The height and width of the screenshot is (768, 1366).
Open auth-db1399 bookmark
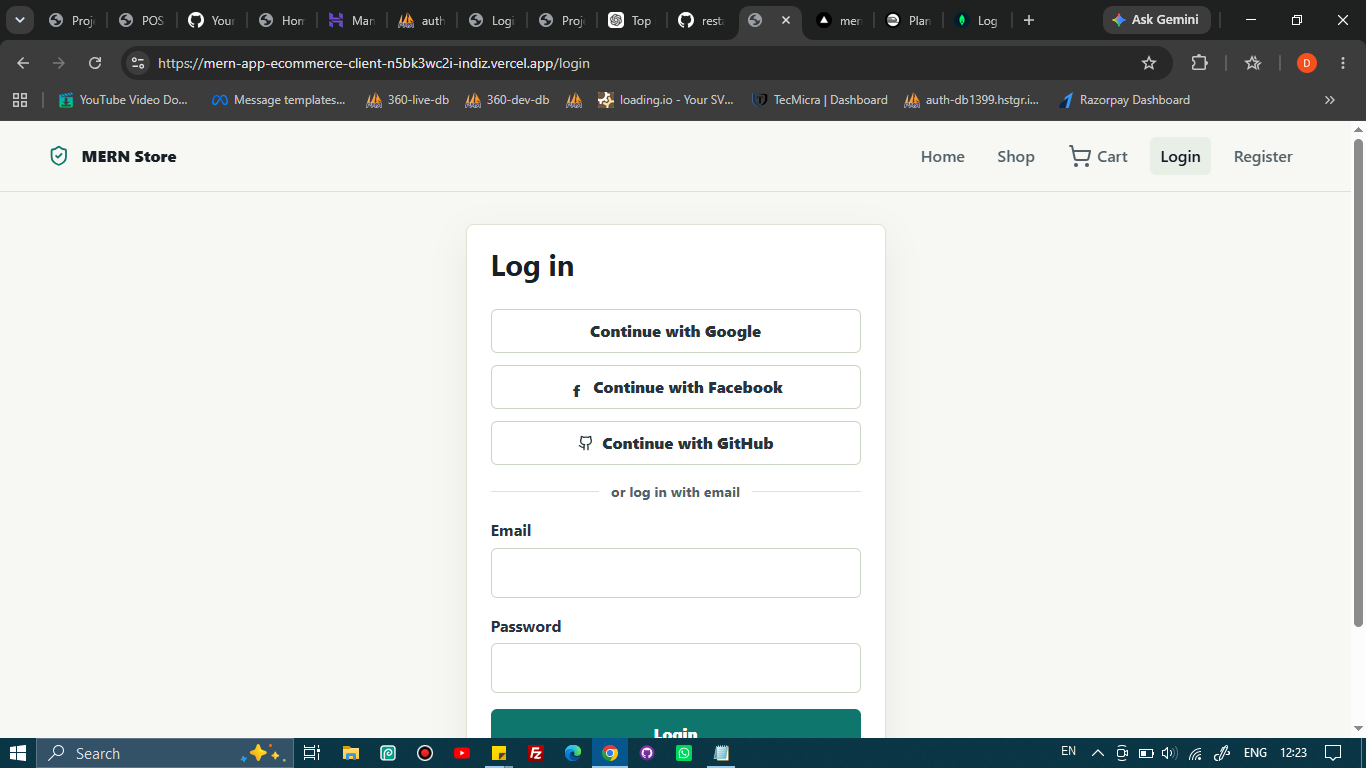972,100
